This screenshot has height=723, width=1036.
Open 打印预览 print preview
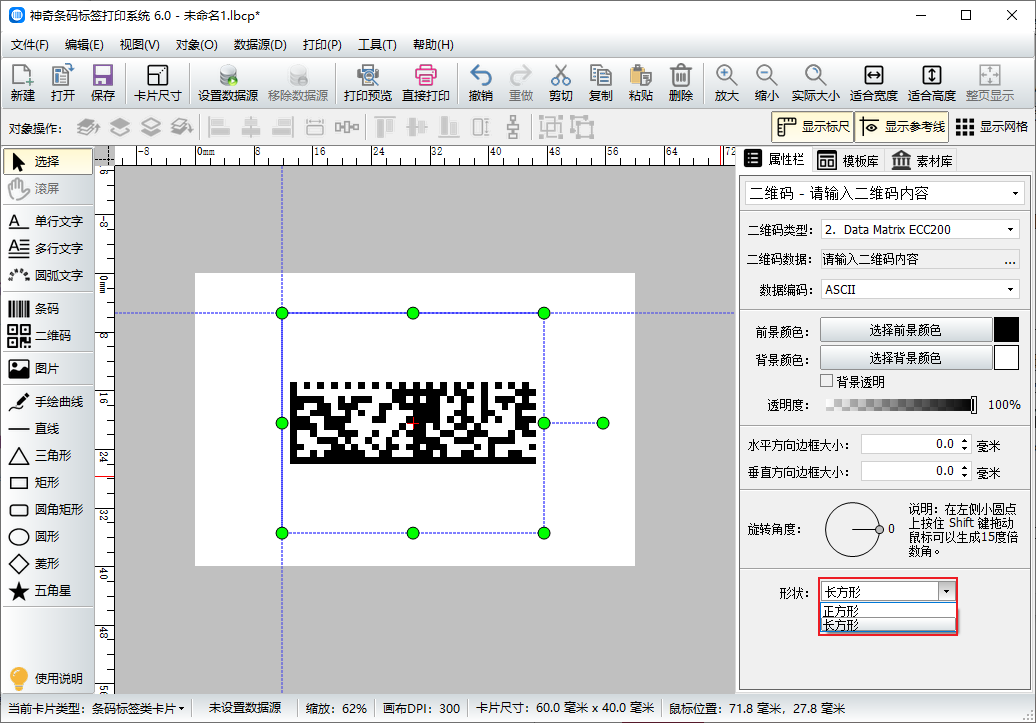tap(367, 83)
